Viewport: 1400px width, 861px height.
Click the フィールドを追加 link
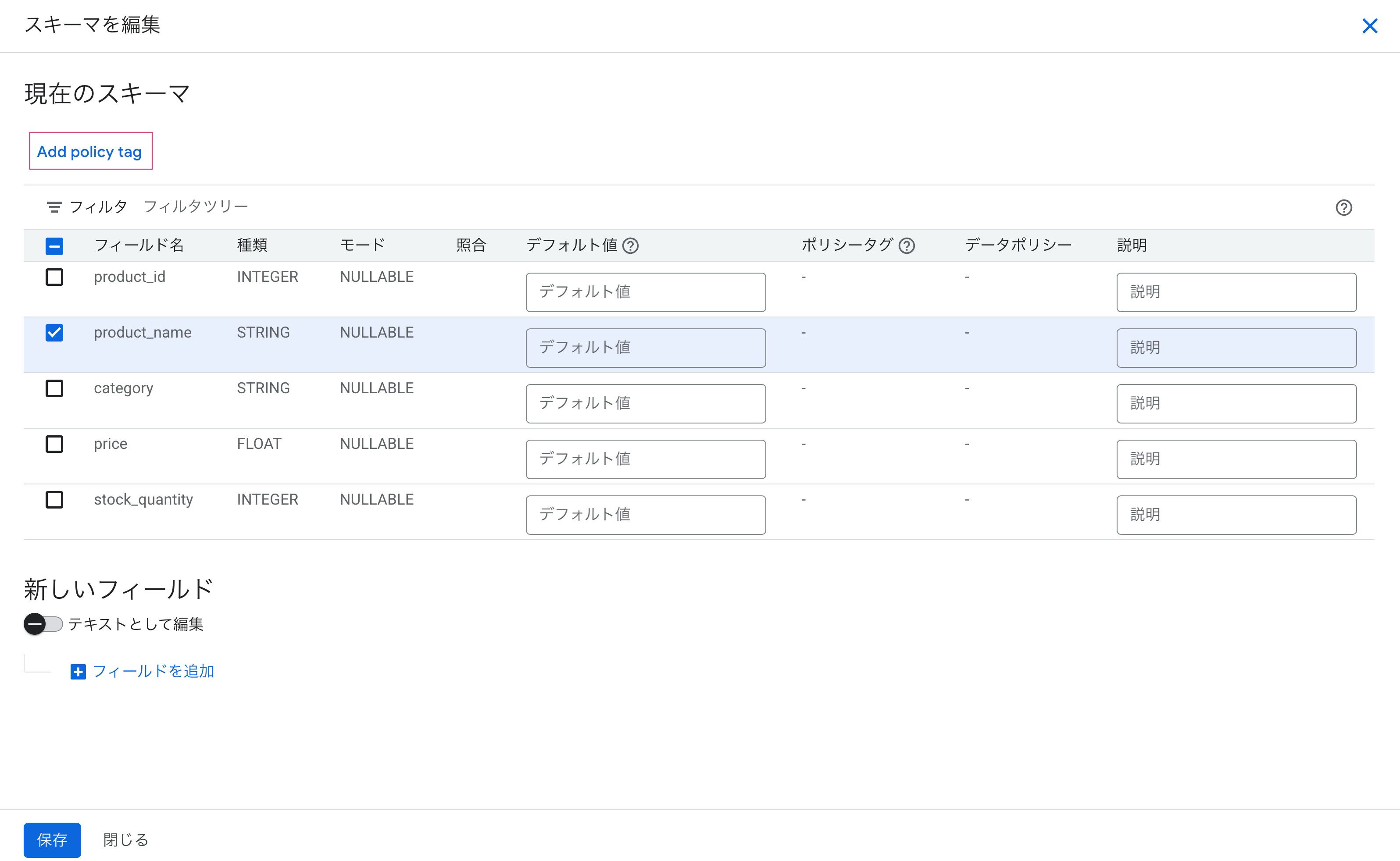(x=153, y=671)
